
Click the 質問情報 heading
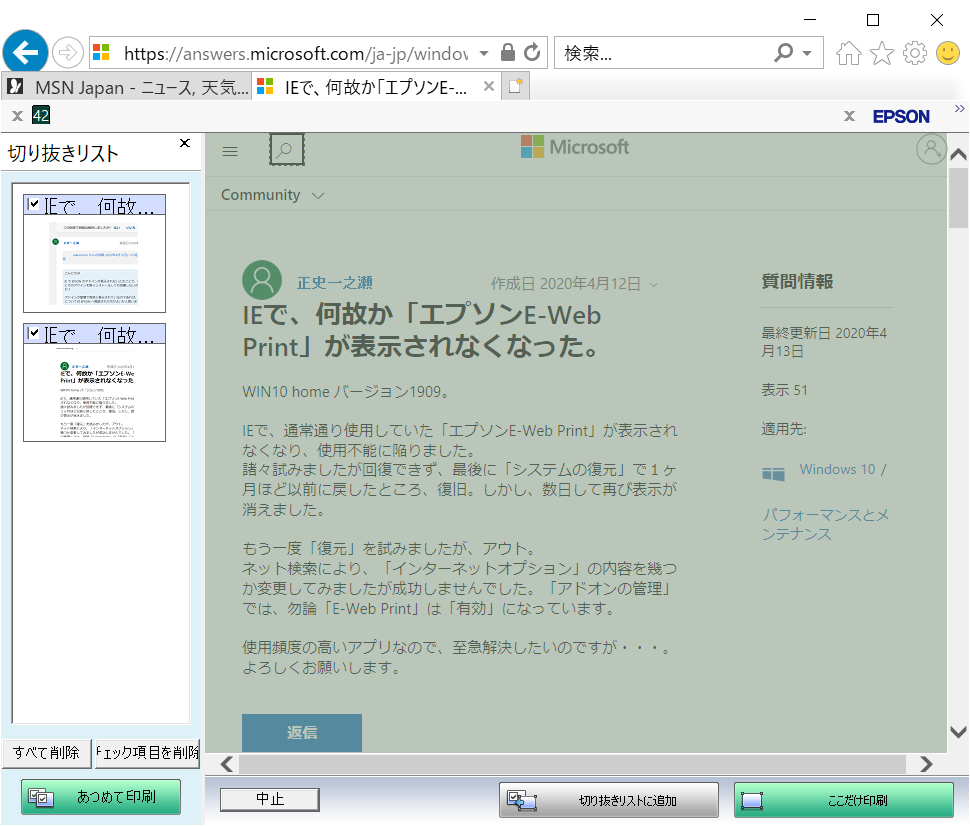(797, 282)
